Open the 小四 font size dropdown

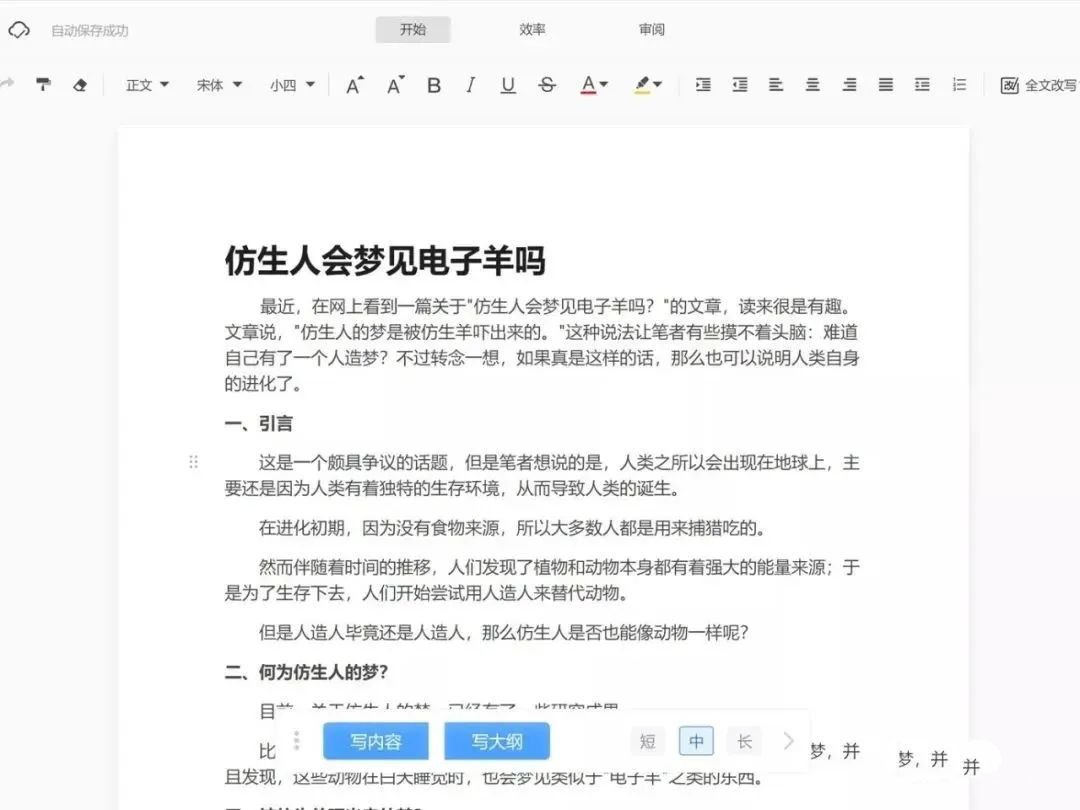292,85
